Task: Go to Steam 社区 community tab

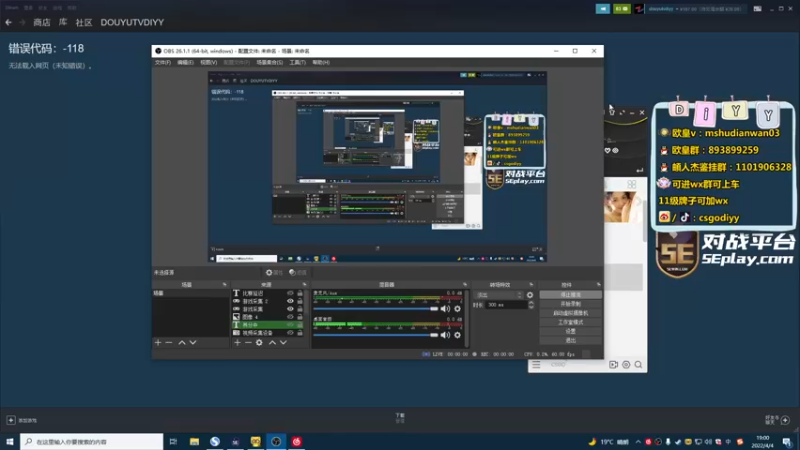Action: point(84,22)
